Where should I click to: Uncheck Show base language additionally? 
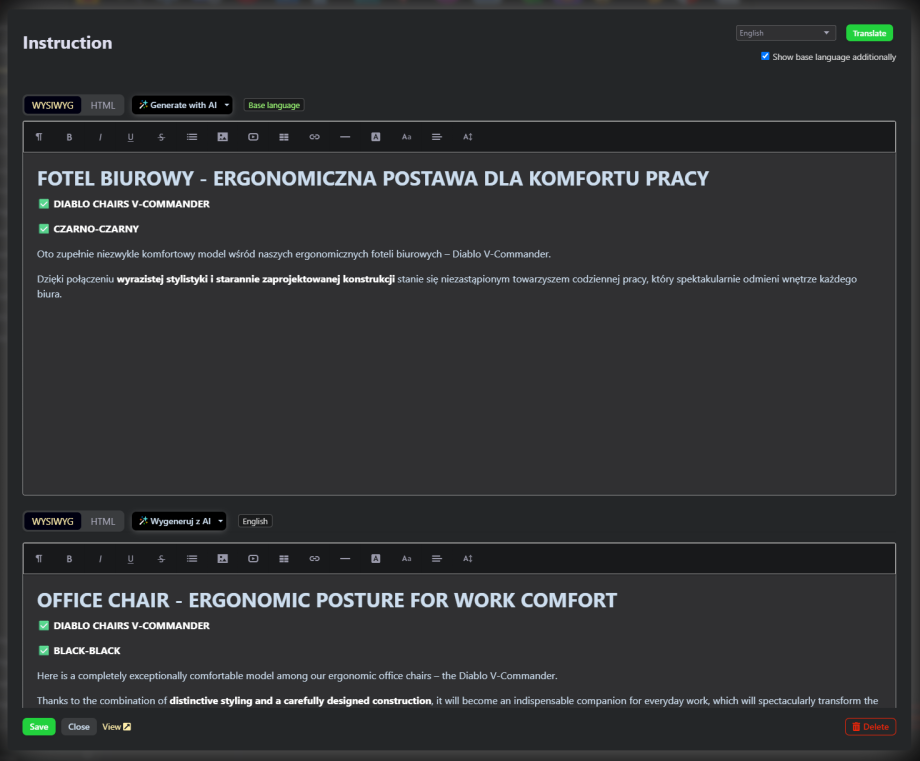click(x=765, y=56)
